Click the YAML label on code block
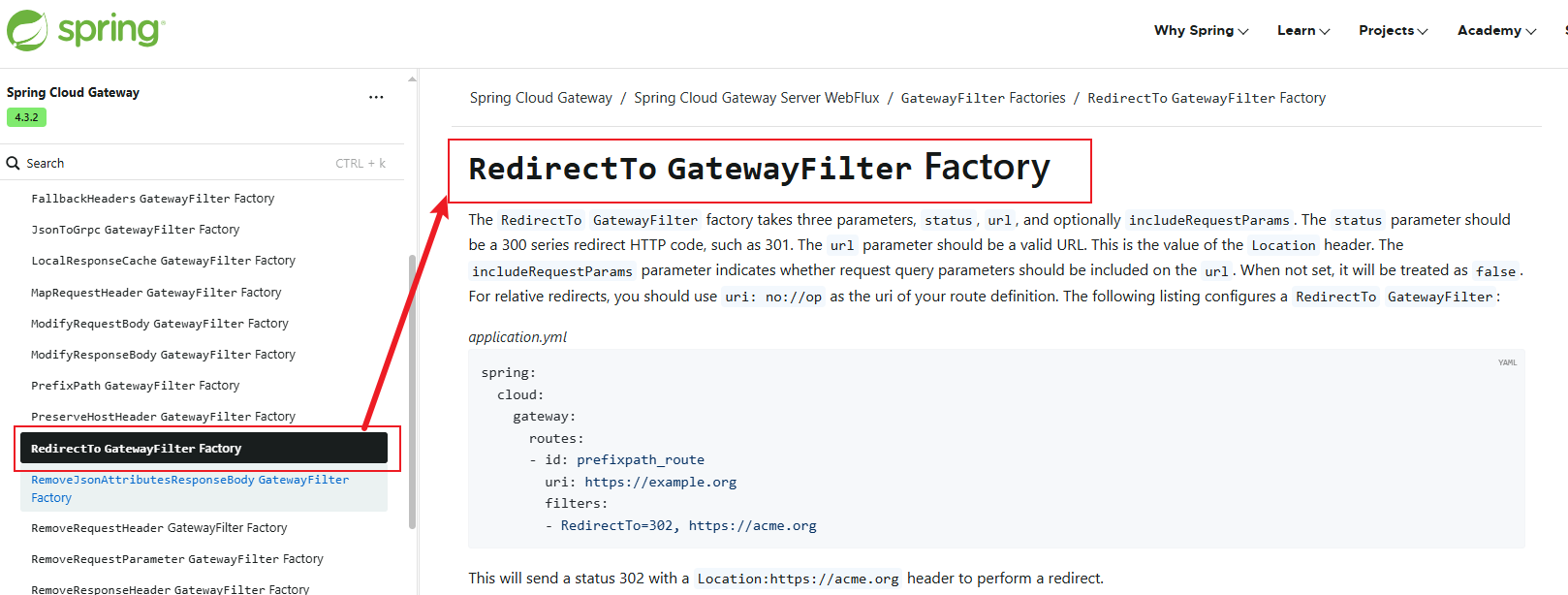The width and height of the screenshot is (1568, 595). 1507,362
